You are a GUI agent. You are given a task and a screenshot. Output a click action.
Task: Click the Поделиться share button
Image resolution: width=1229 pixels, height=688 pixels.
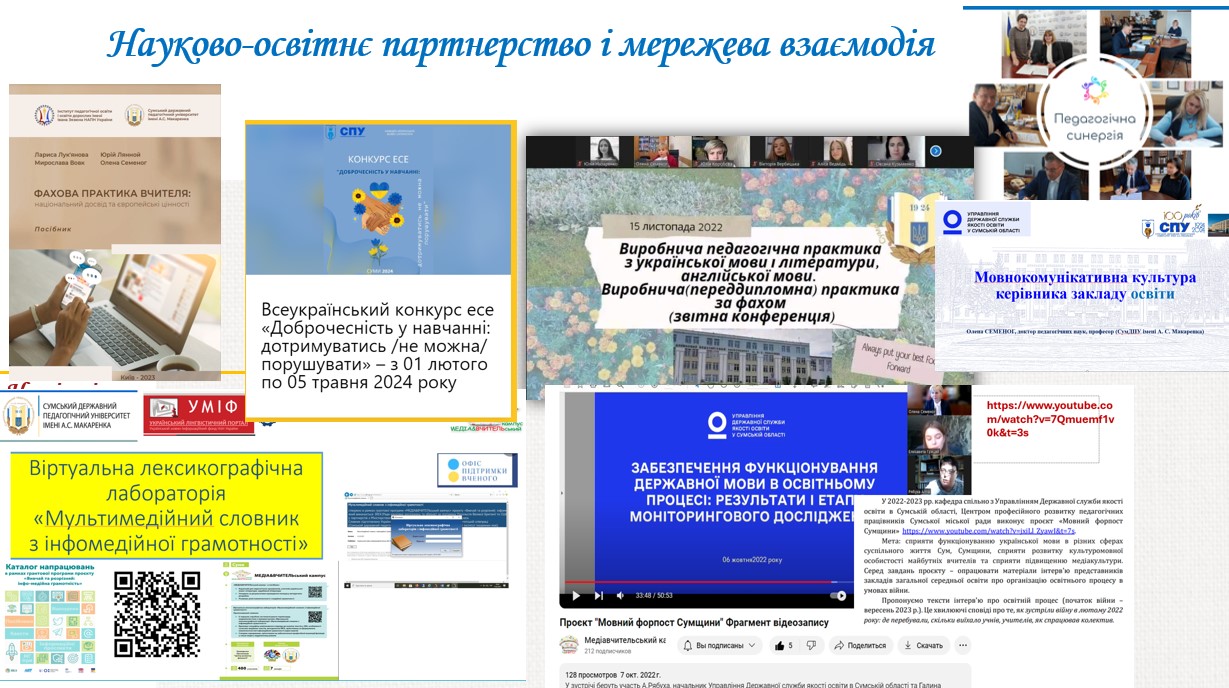tap(860, 645)
